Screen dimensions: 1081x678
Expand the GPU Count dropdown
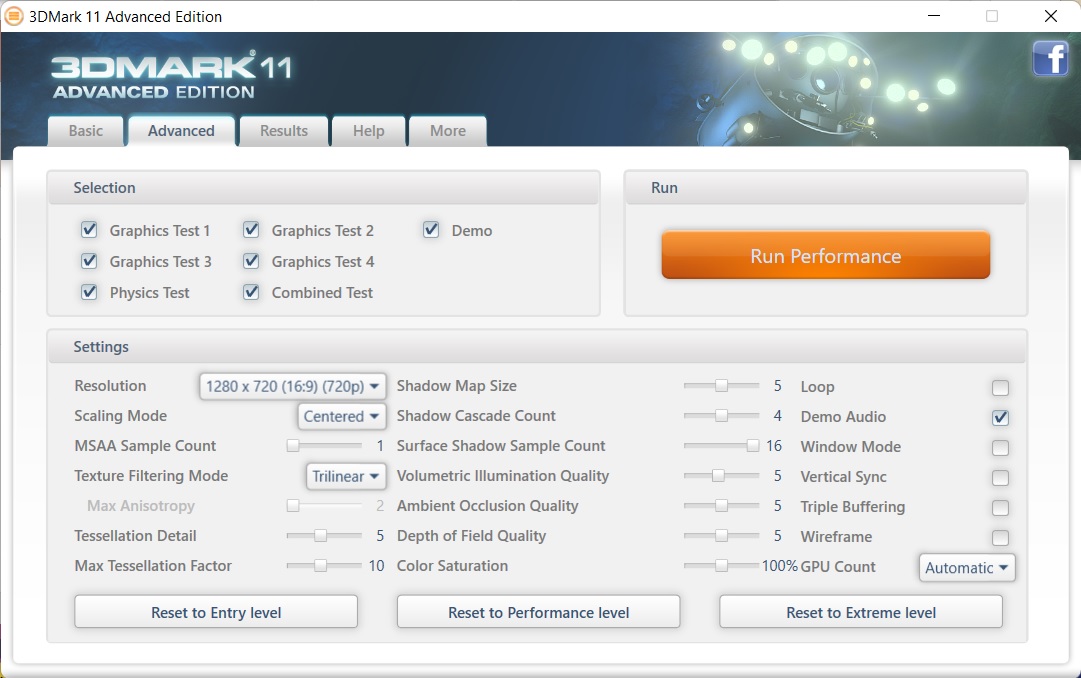[967, 568]
